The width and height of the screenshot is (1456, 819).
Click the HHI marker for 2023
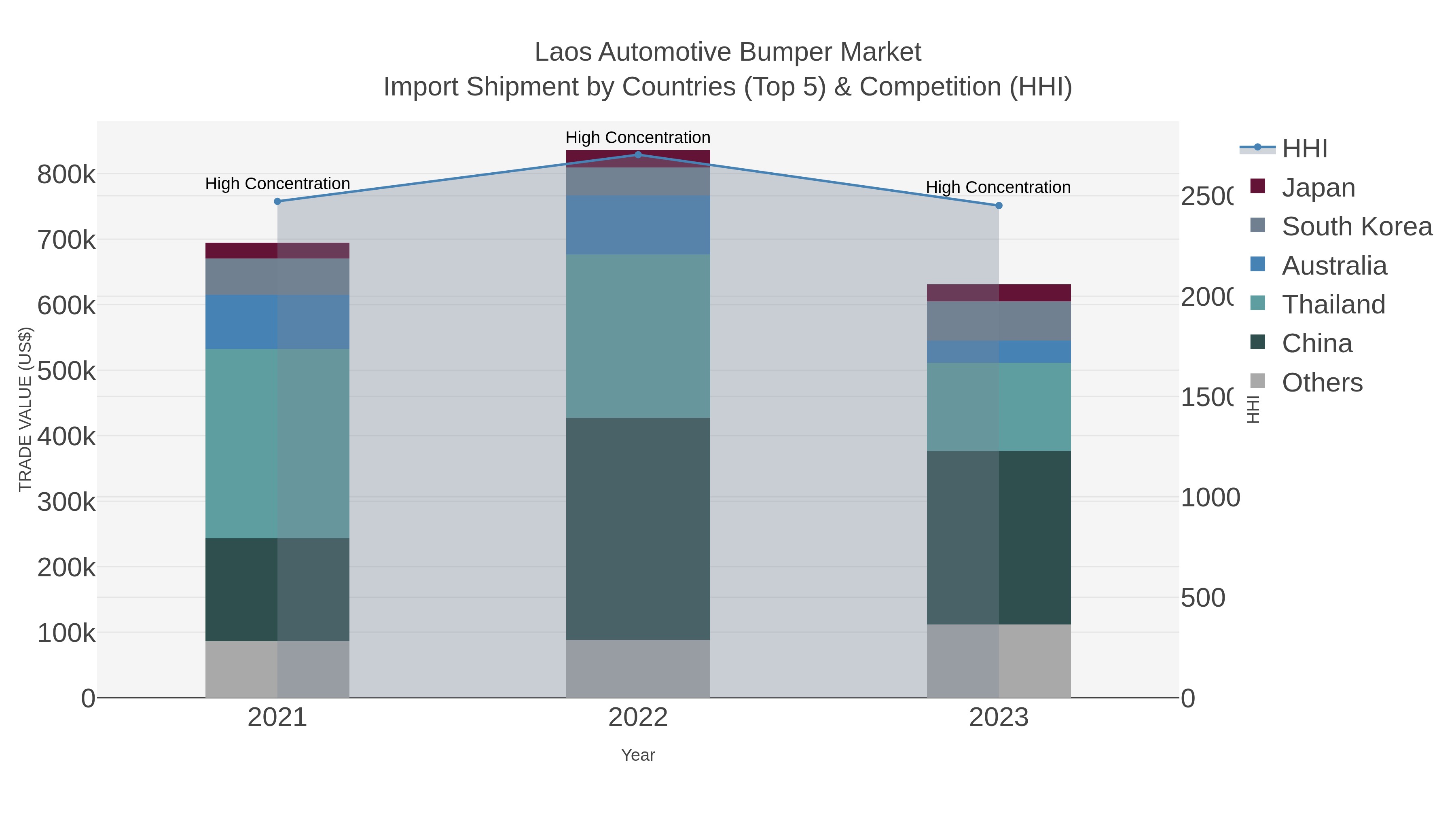[999, 206]
